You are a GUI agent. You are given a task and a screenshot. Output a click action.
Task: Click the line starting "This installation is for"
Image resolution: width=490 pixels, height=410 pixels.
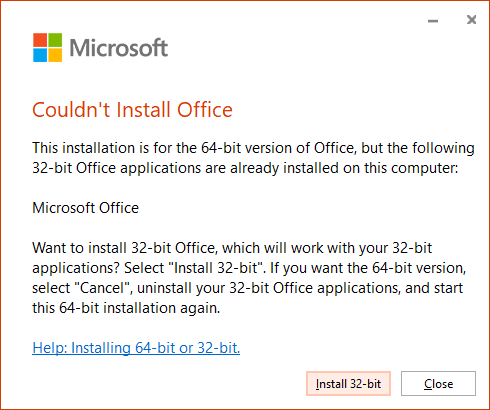(253, 148)
